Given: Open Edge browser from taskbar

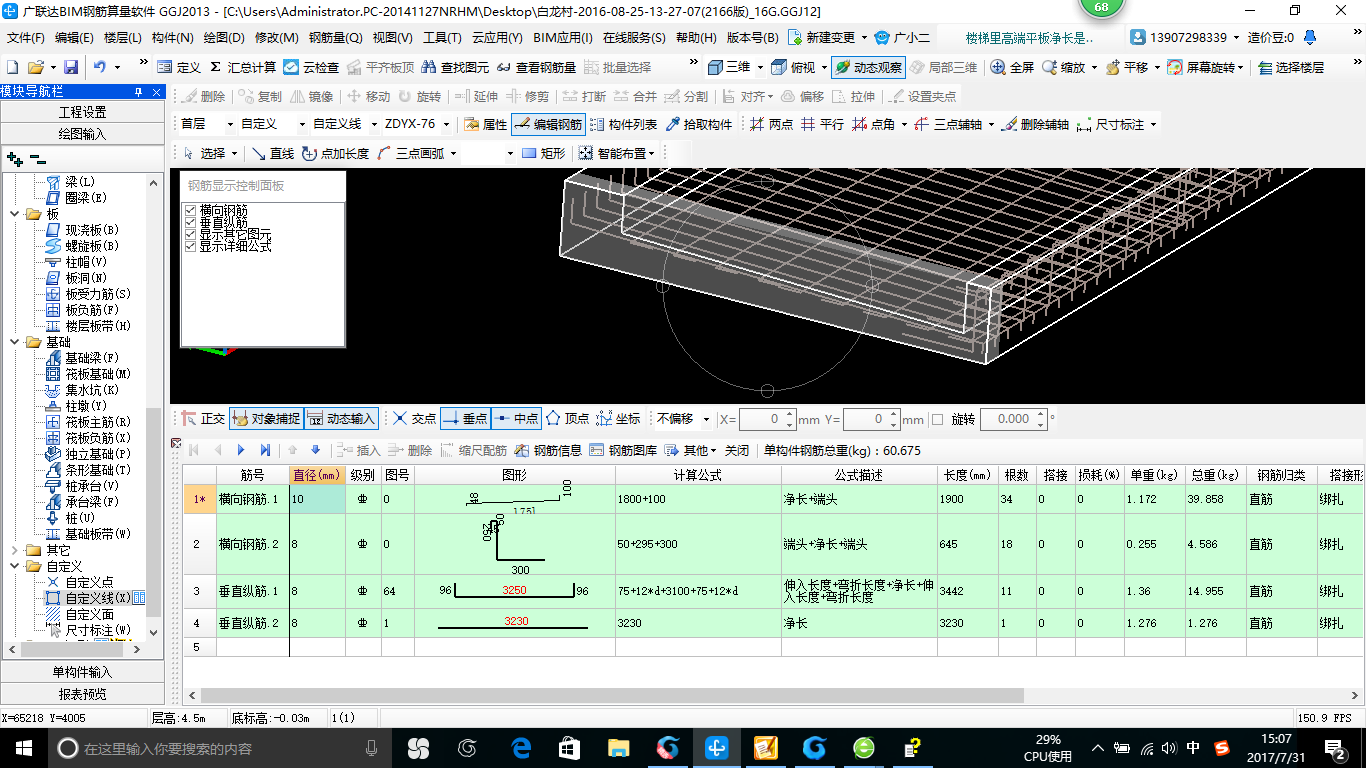Looking at the screenshot, I should pos(520,747).
